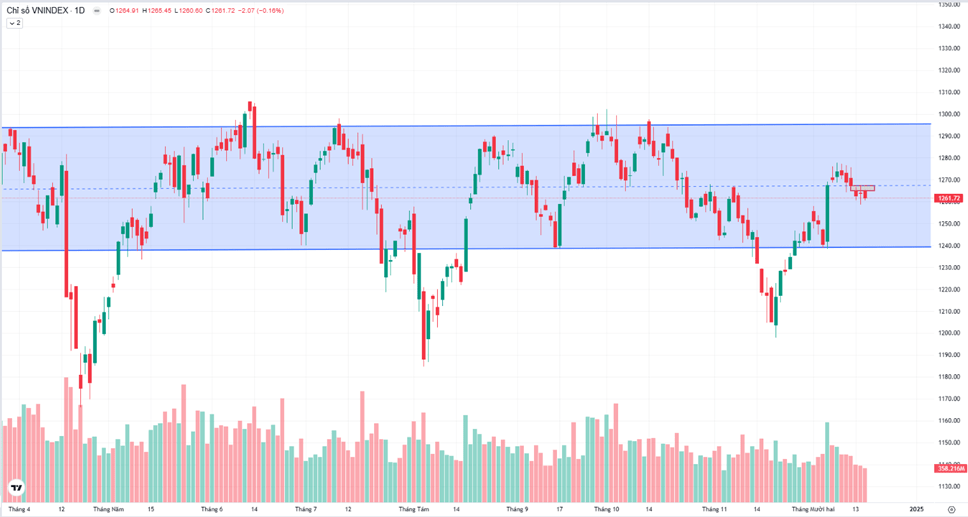This screenshot has height=517, width=968.
Task: Click the 2025 label on time axis
Action: point(916,509)
